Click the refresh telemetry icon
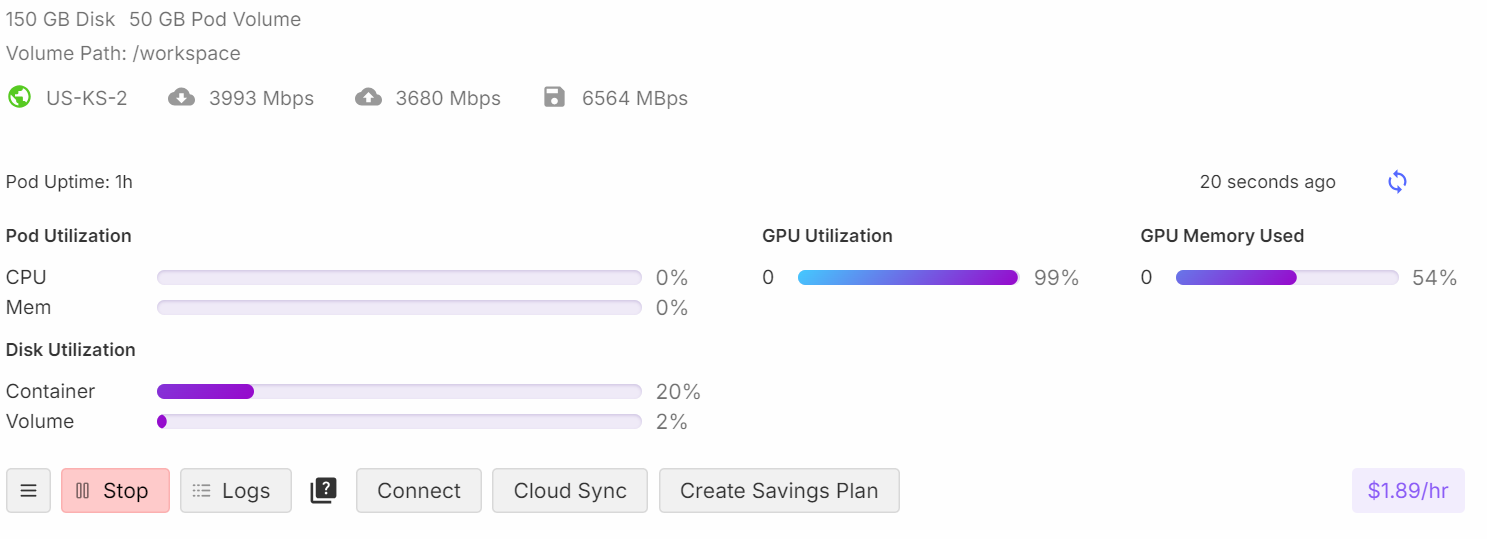This screenshot has height=539, width=1487. [x=1397, y=182]
